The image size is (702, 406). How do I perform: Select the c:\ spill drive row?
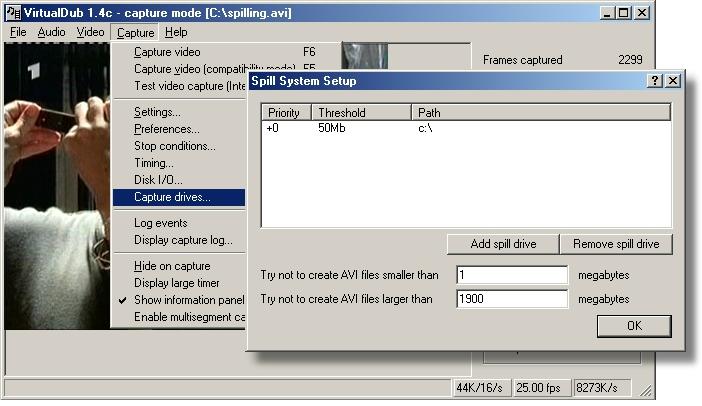[x=430, y=129]
